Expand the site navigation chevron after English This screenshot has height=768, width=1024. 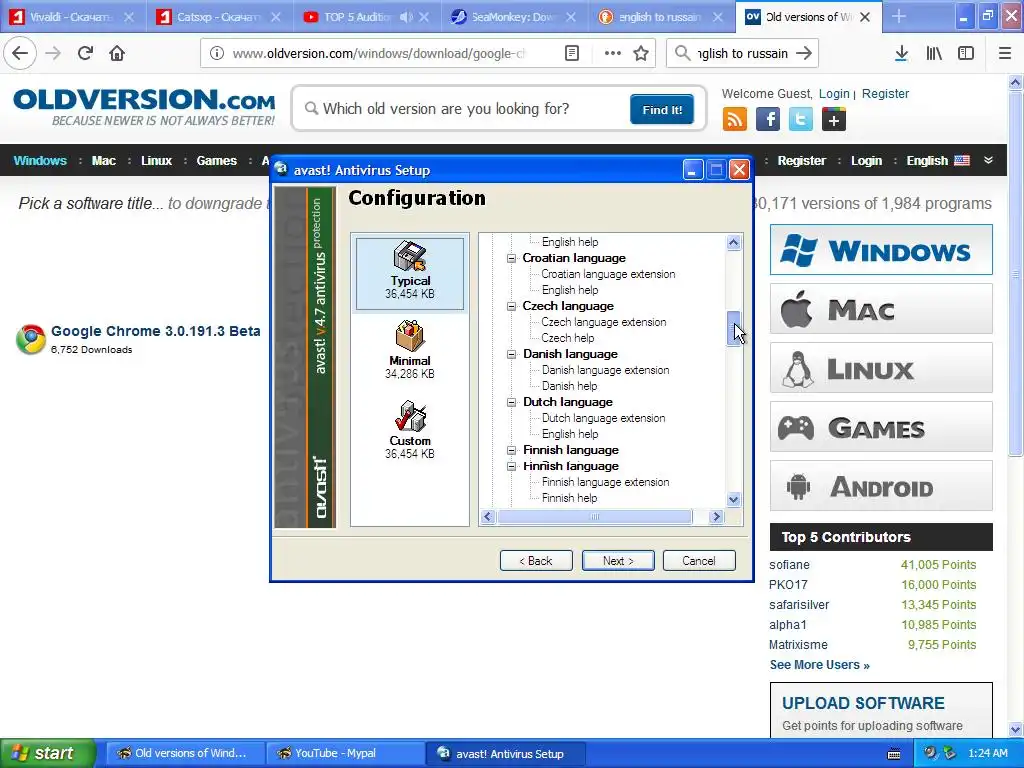tap(988, 161)
